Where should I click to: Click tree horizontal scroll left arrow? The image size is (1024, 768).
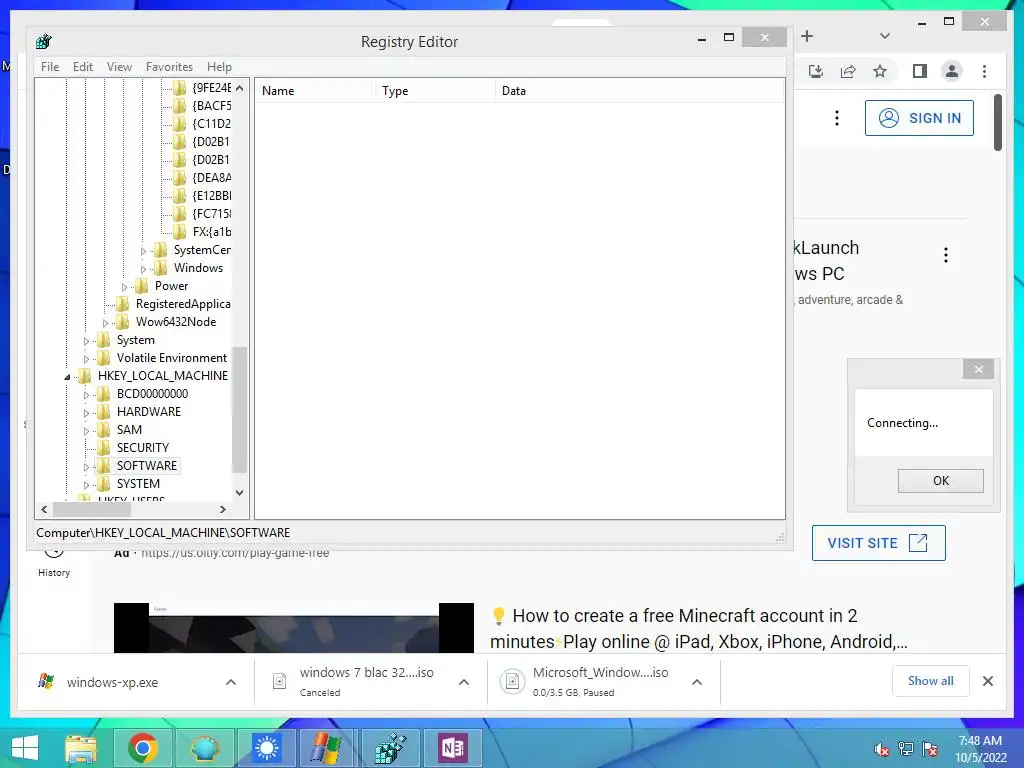point(44,509)
